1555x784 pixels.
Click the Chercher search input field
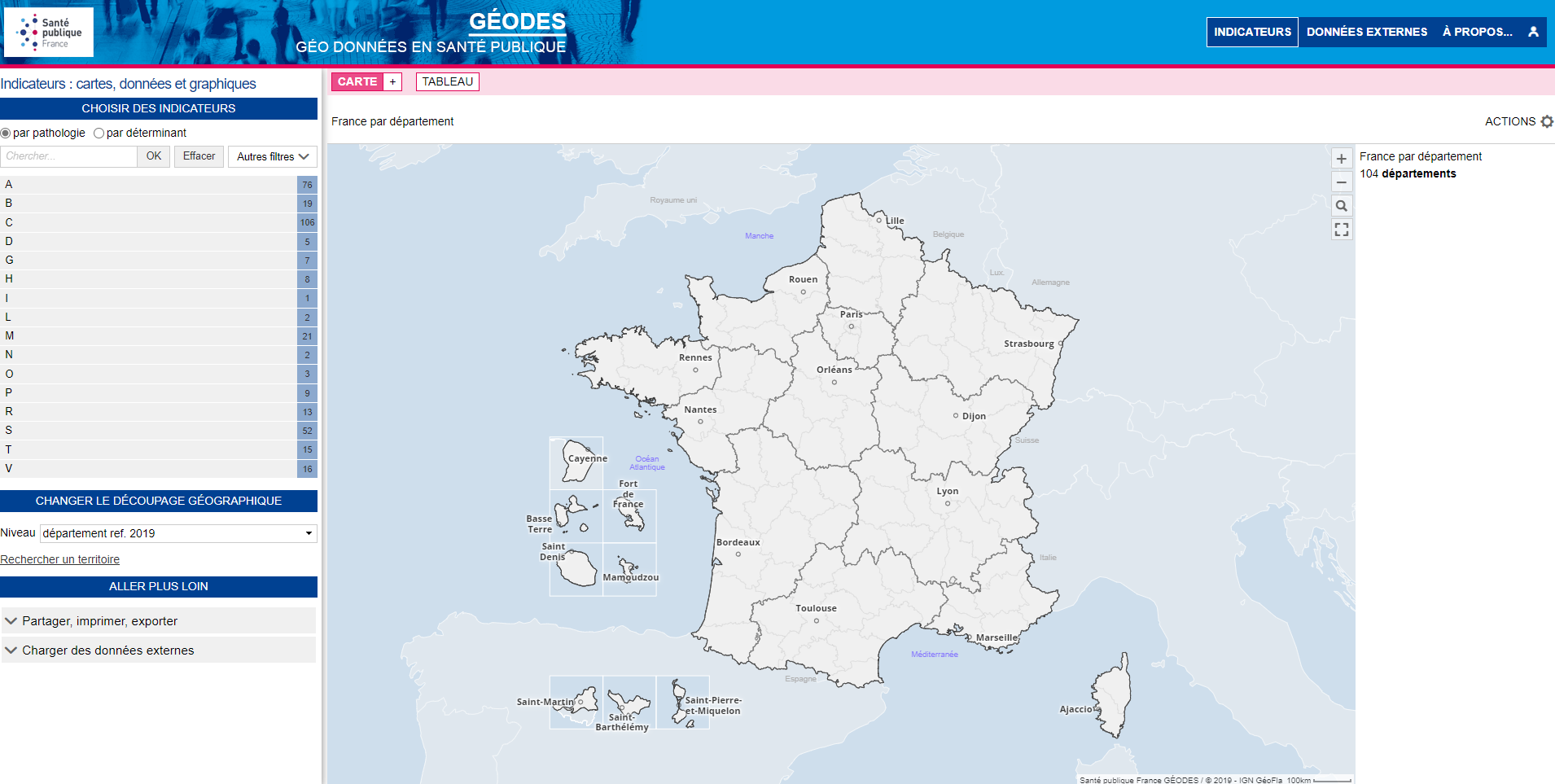(x=69, y=156)
